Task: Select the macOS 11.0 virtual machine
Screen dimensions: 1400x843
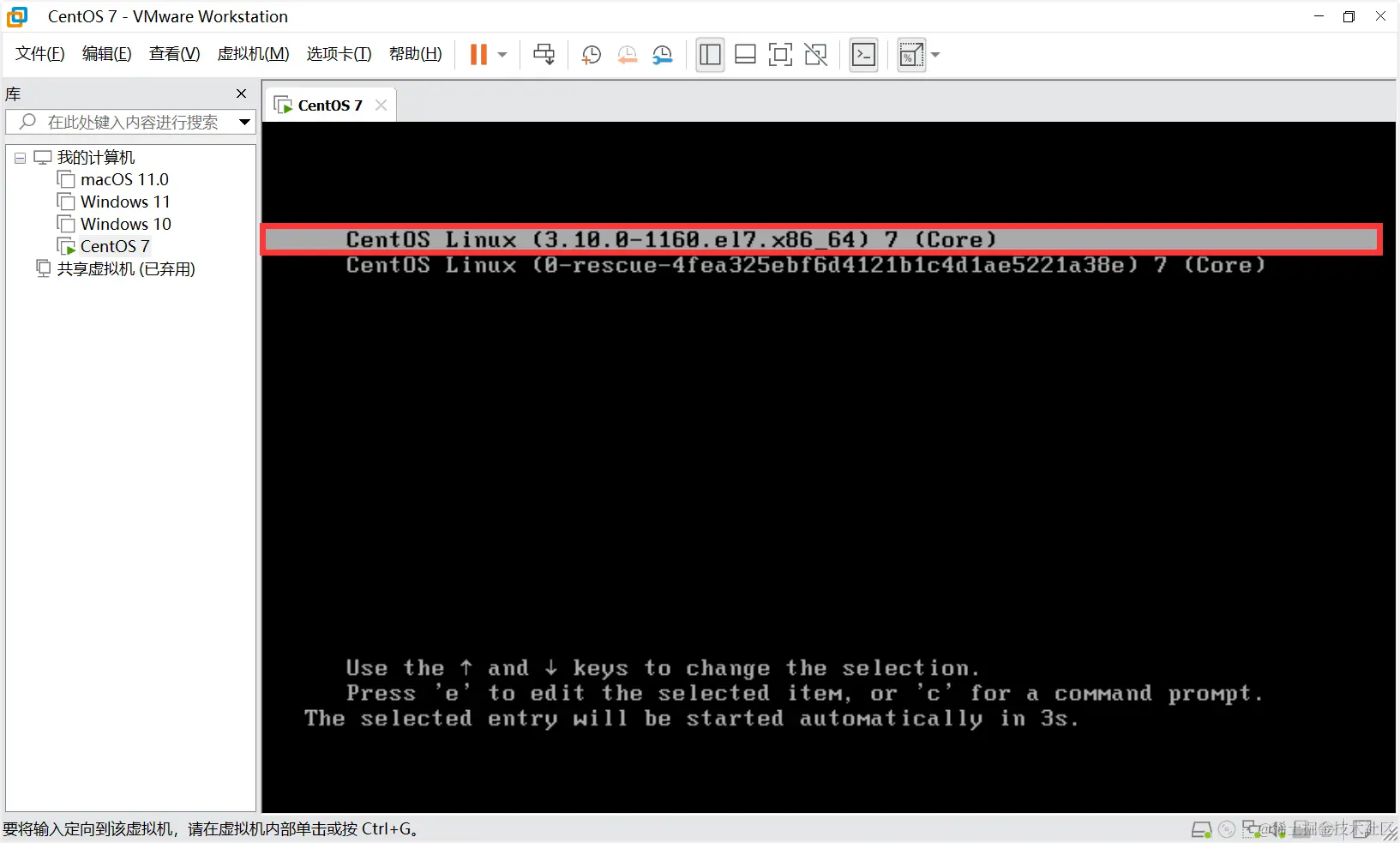Action: (124, 179)
